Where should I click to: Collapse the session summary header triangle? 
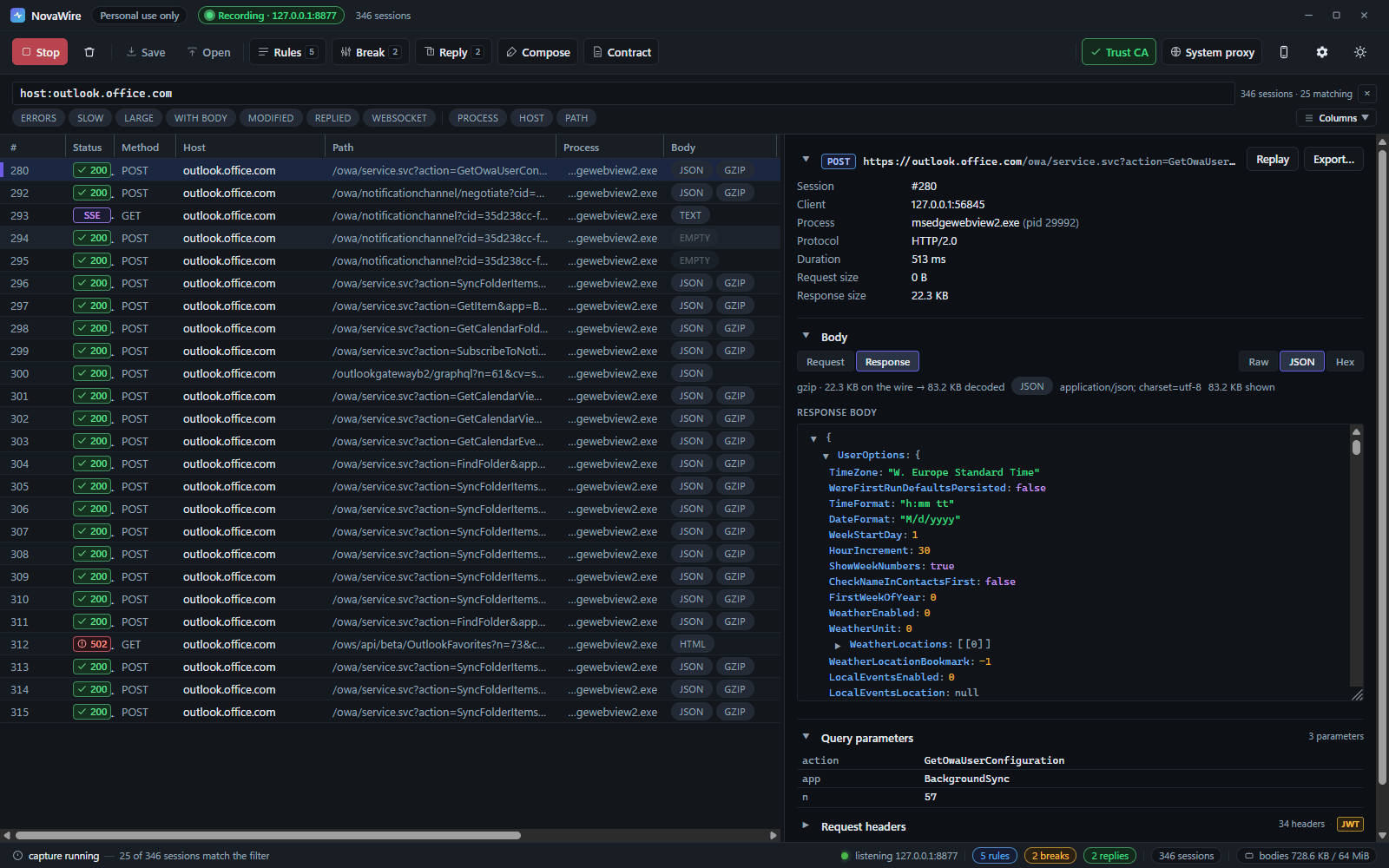[806, 160]
